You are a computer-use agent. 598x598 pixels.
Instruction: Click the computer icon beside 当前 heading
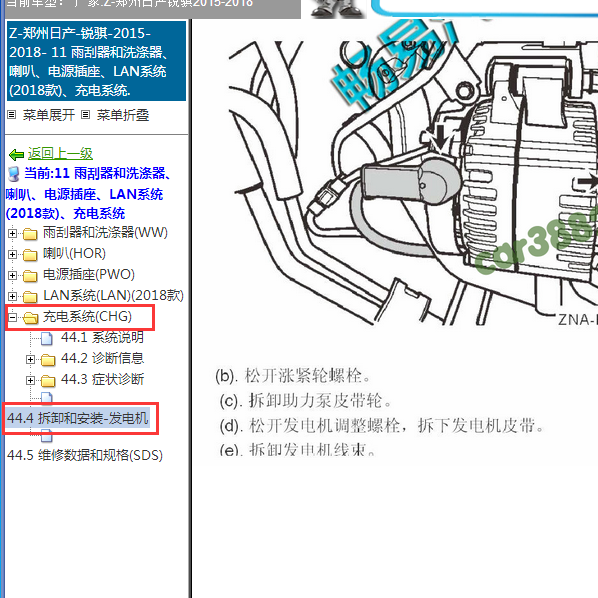click(14, 174)
